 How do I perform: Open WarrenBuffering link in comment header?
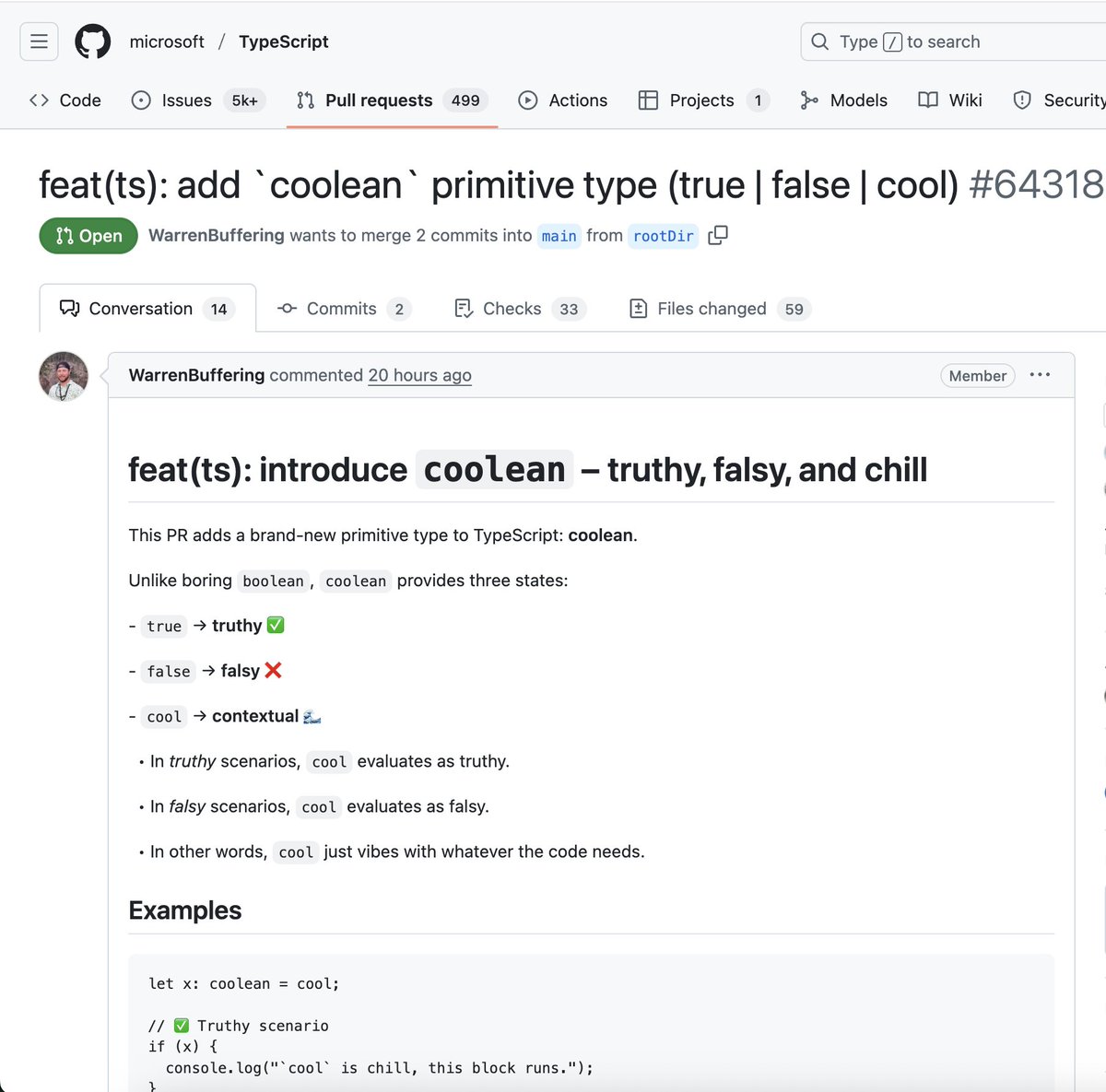[196, 375]
